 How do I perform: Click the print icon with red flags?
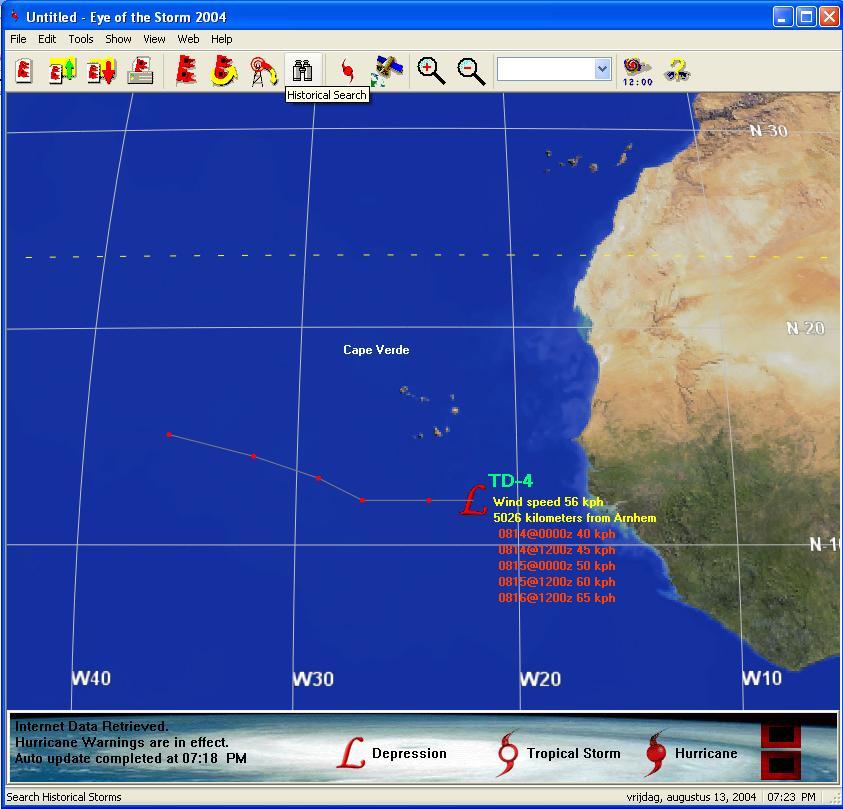tap(140, 70)
